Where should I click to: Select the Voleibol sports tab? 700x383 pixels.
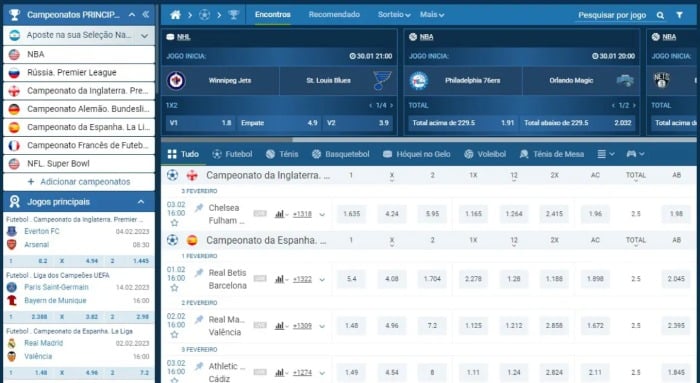[485, 154]
